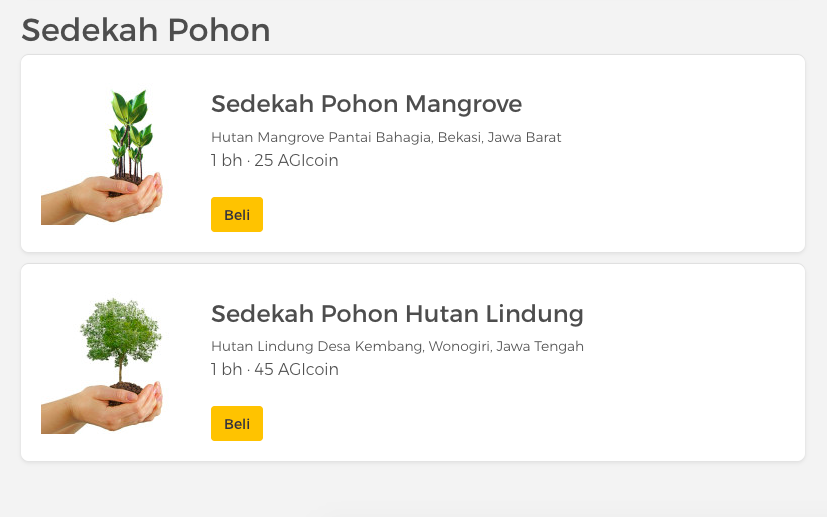Open the Sedekah Pohon Mangrove title
827x517 pixels.
tap(366, 104)
